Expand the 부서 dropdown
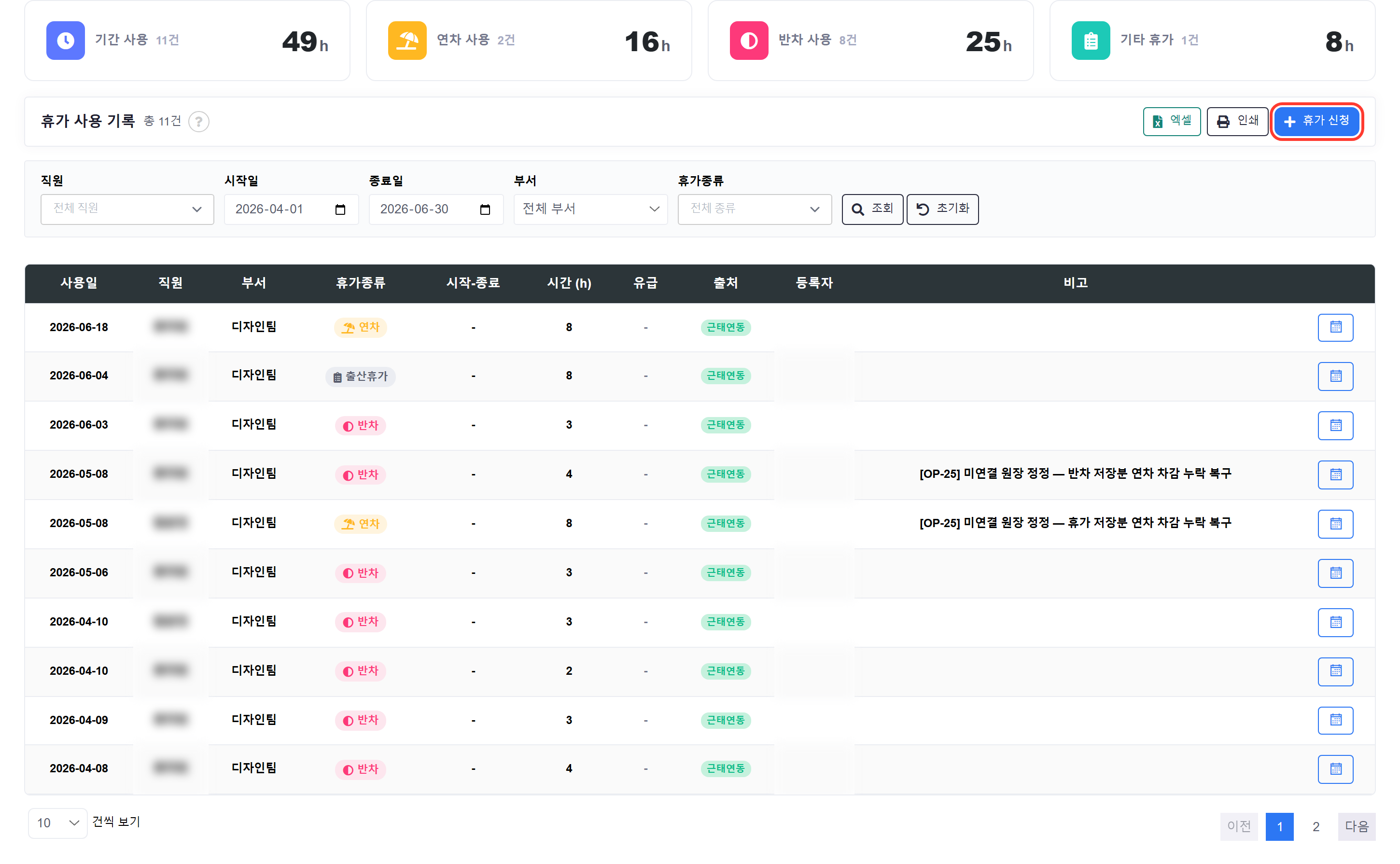 tap(590, 209)
